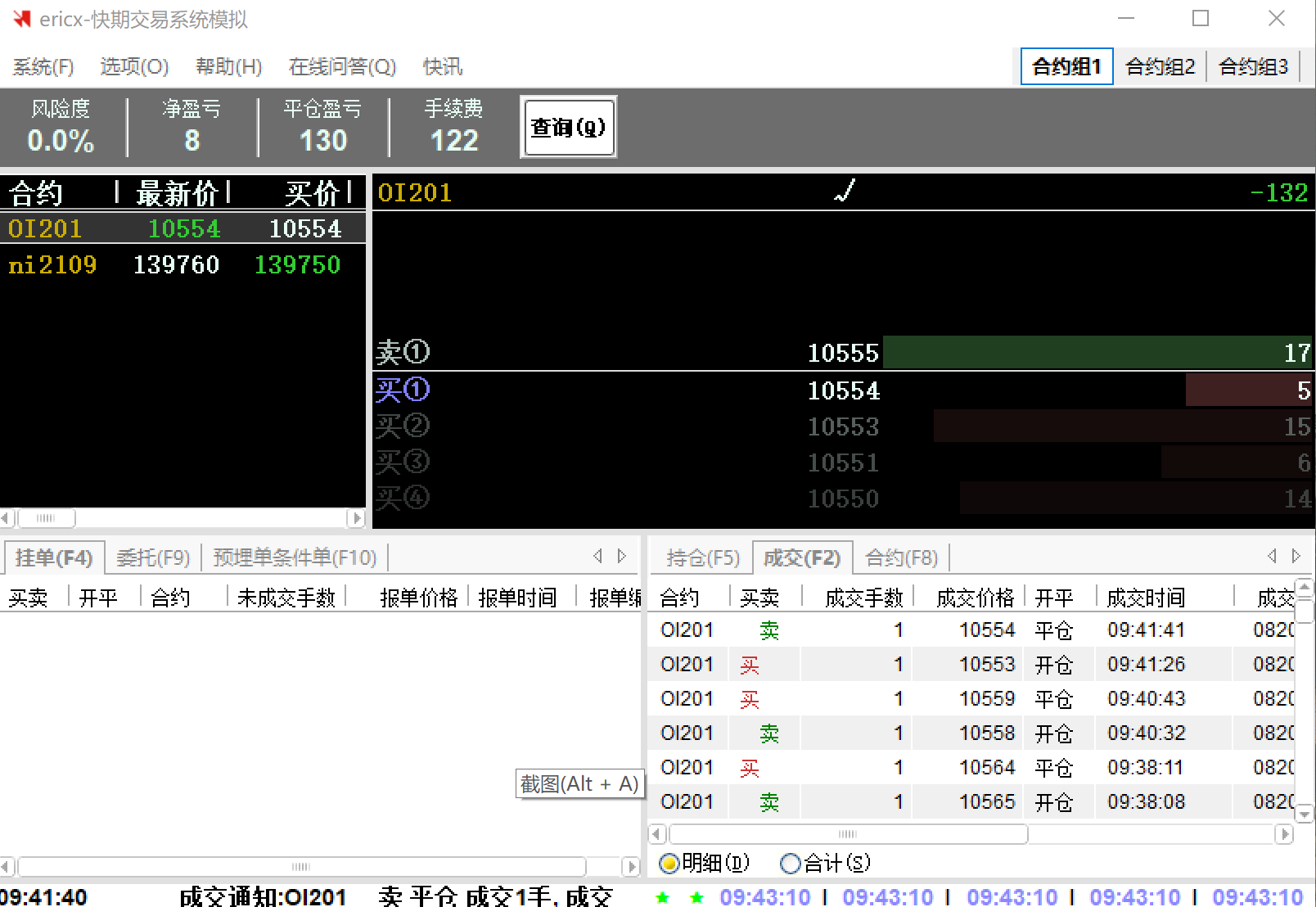Click right tab-scroll arrow above trades panel

point(1296,557)
